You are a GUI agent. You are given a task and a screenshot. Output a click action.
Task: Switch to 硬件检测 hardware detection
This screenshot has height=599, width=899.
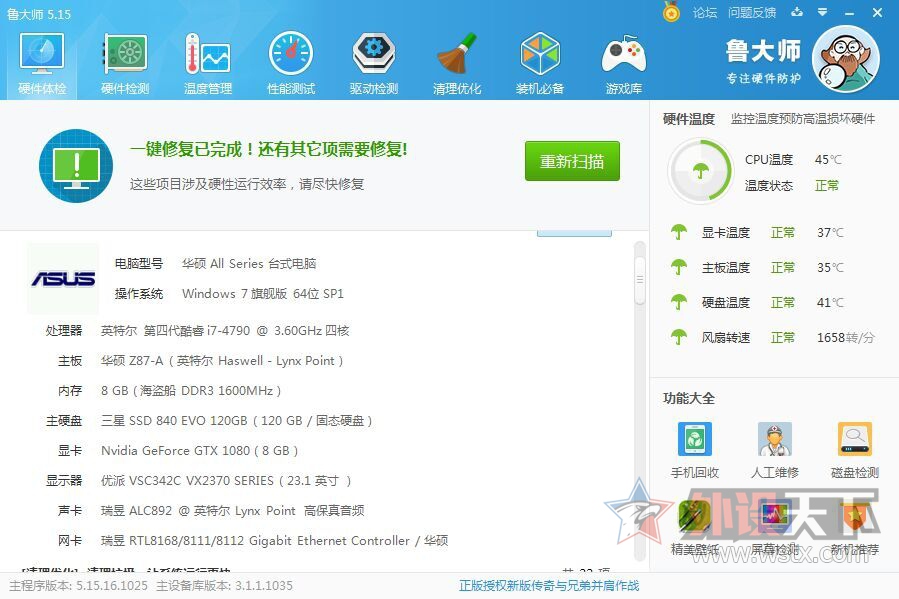(125, 63)
